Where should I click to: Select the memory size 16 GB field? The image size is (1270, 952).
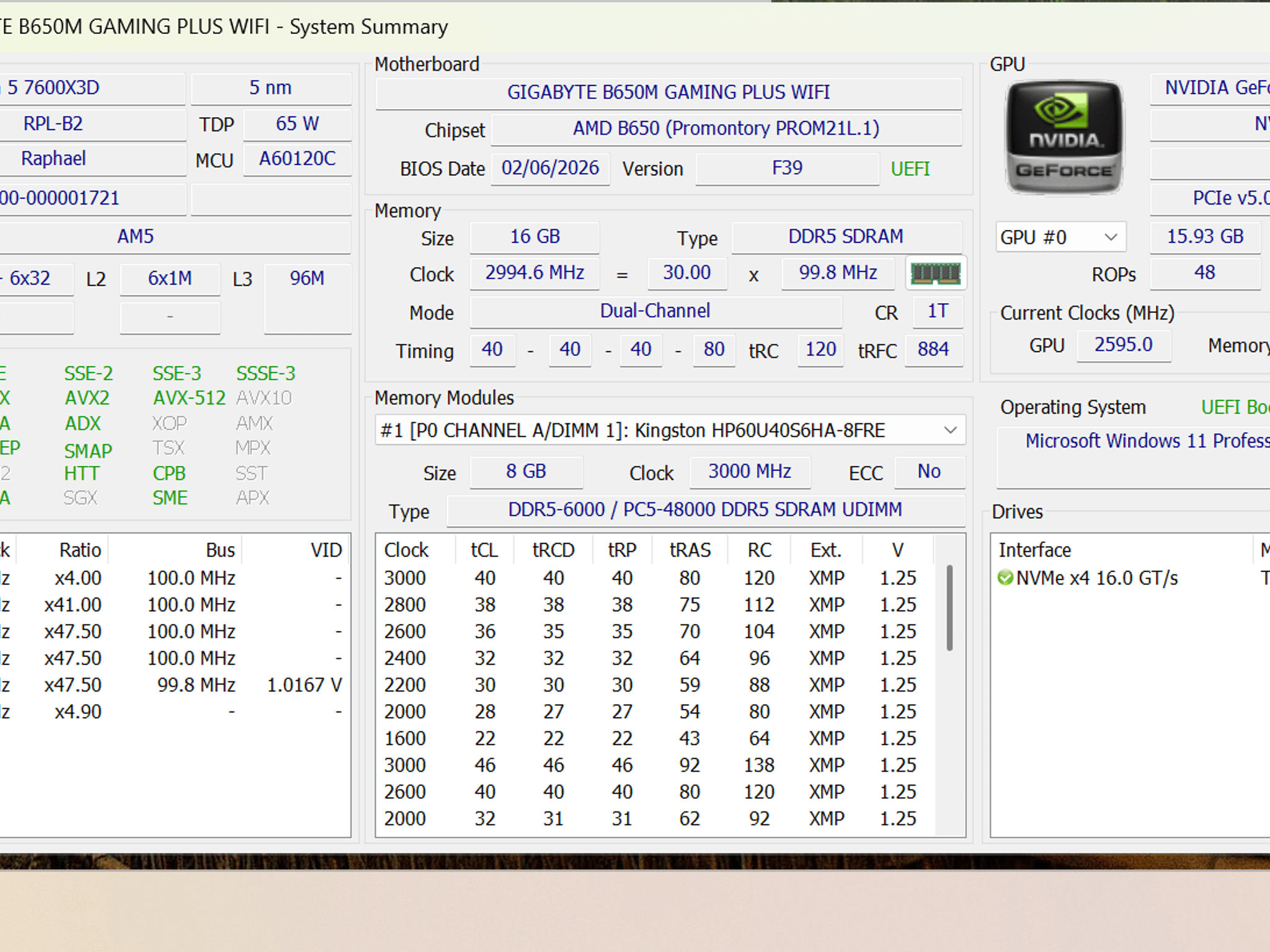tap(535, 237)
